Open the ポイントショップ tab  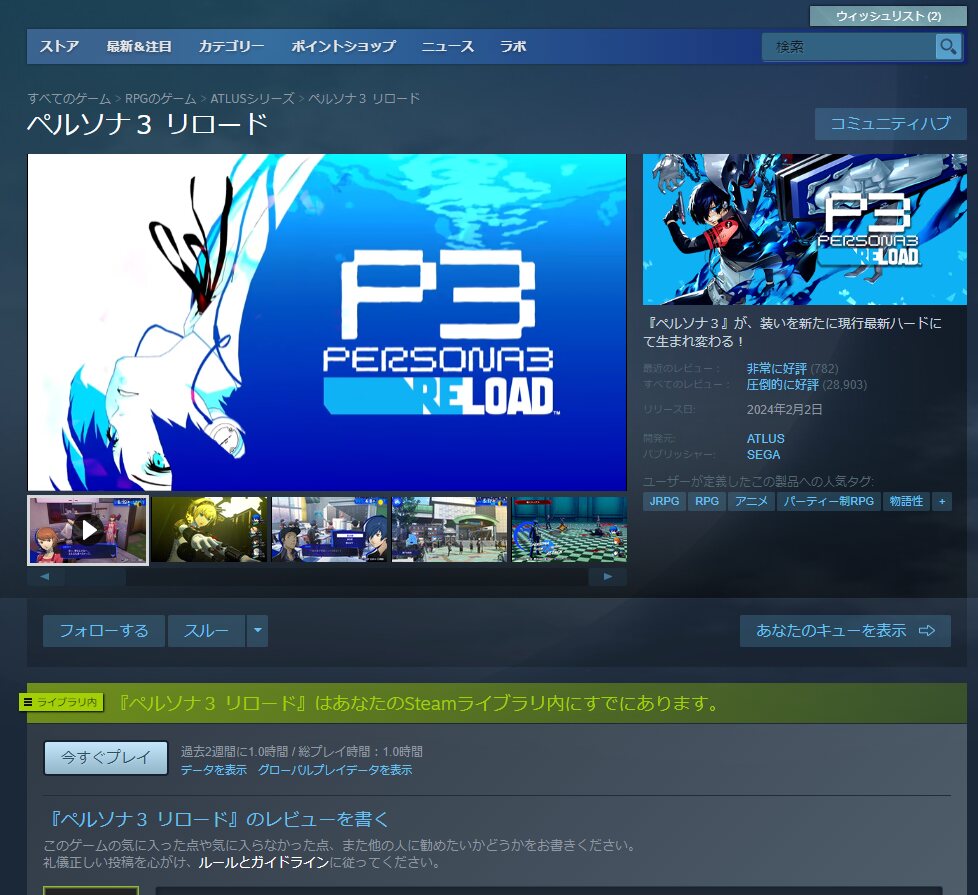pos(343,47)
